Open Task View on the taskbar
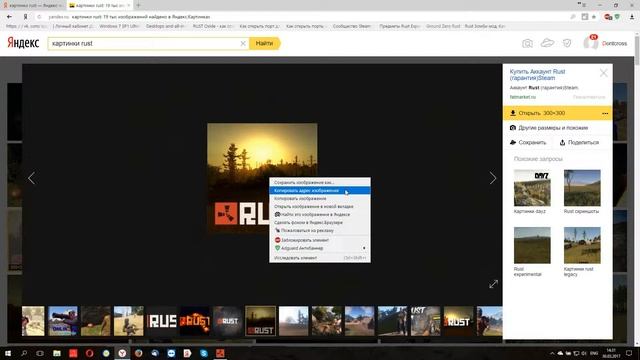Viewport: 640px width, 360px height. pos(40,353)
